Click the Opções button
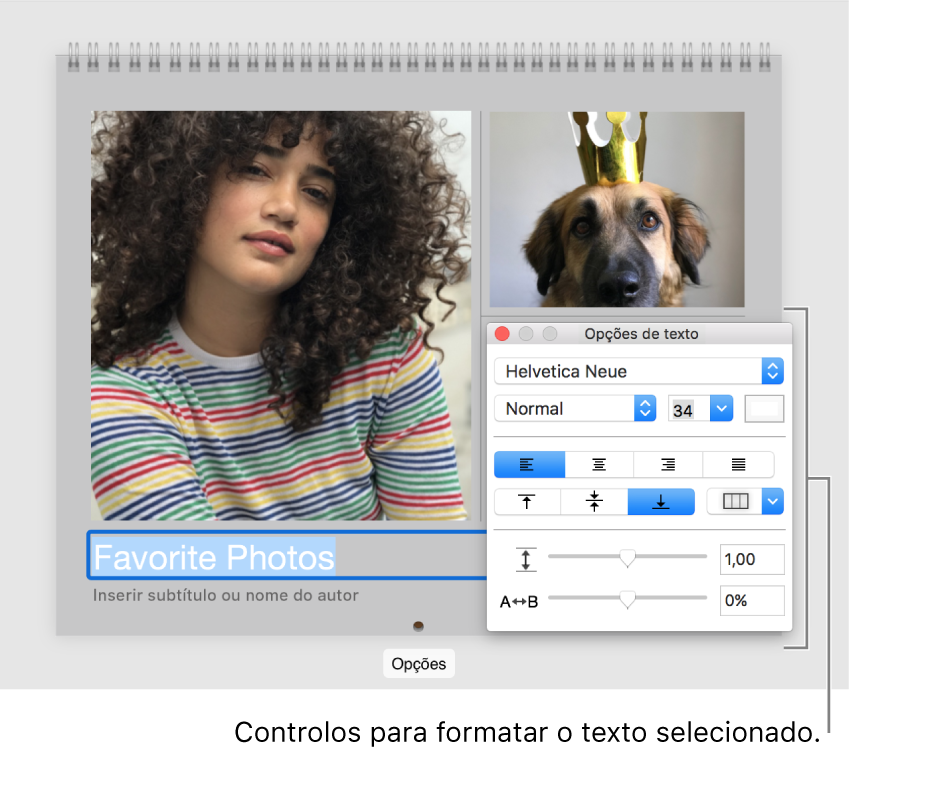934x798 pixels. tap(418, 665)
